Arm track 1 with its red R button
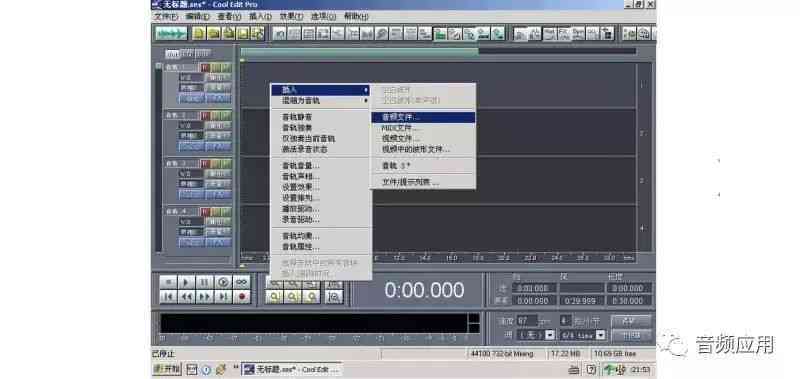 point(205,68)
